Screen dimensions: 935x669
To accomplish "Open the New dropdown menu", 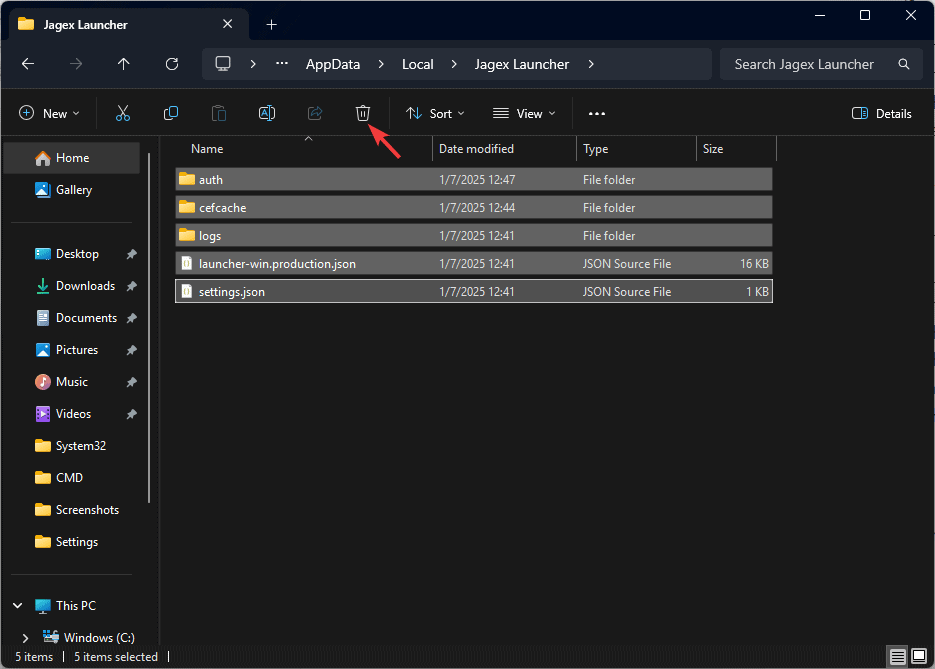I will click(x=49, y=113).
